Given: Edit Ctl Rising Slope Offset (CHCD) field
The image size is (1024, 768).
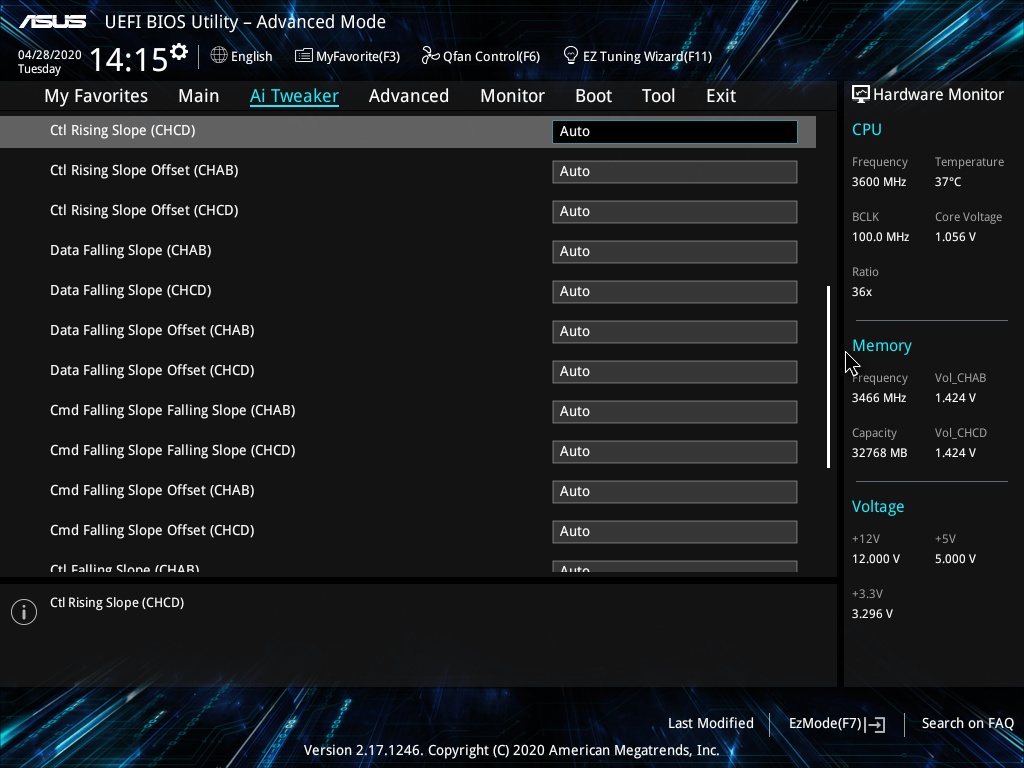Looking at the screenshot, I should click(675, 212).
